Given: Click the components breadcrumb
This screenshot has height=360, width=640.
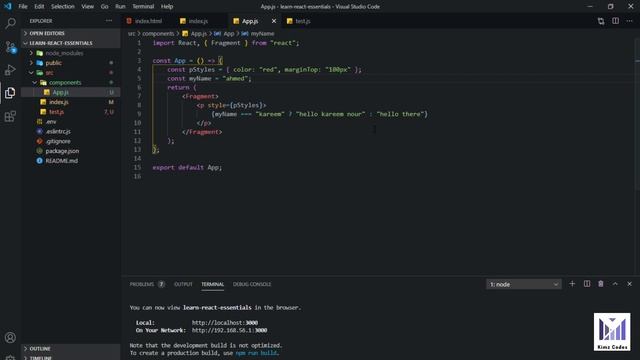Looking at the screenshot, I should click(x=158, y=33).
